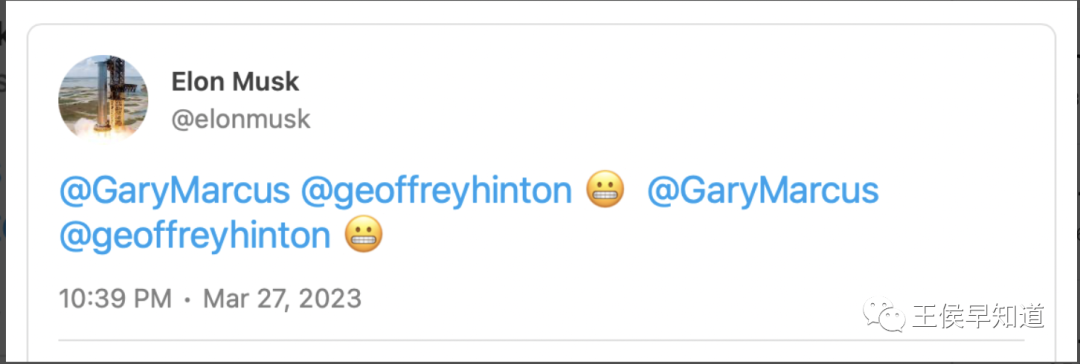Click blank space right of Elon Musk name
The height and width of the screenshot is (364, 1080).
coord(620,83)
